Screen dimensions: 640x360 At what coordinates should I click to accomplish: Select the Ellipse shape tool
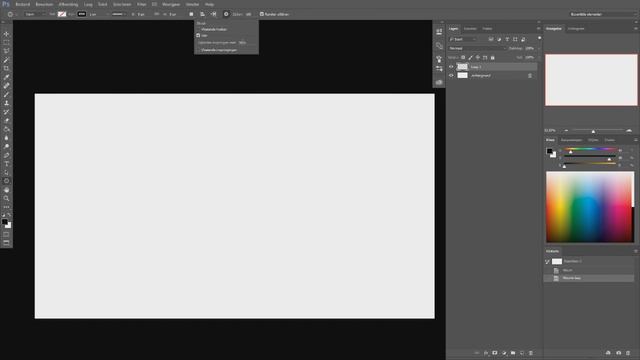pyautogui.click(x=6, y=181)
